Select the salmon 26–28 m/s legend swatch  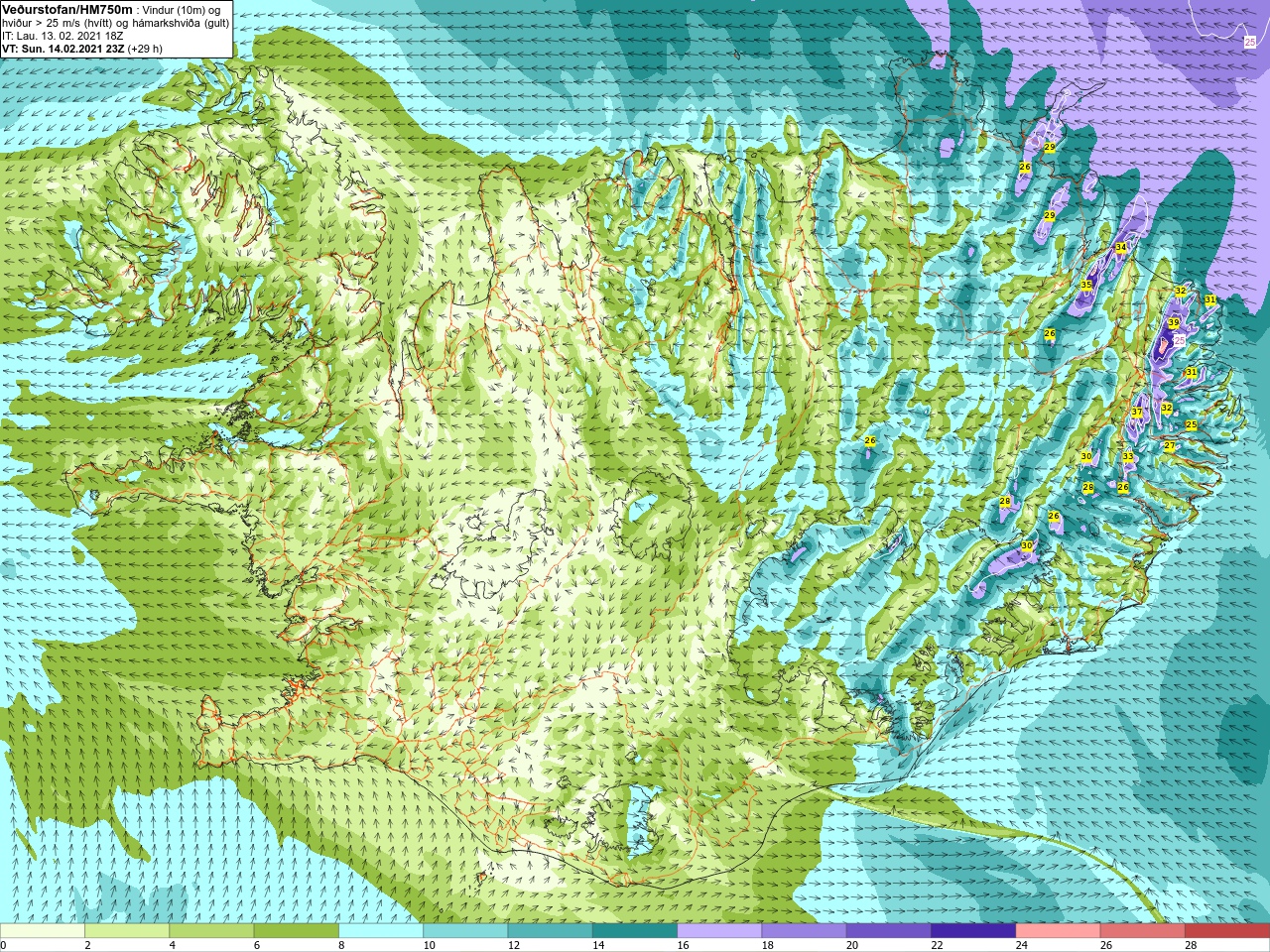[x=1142, y=931]
